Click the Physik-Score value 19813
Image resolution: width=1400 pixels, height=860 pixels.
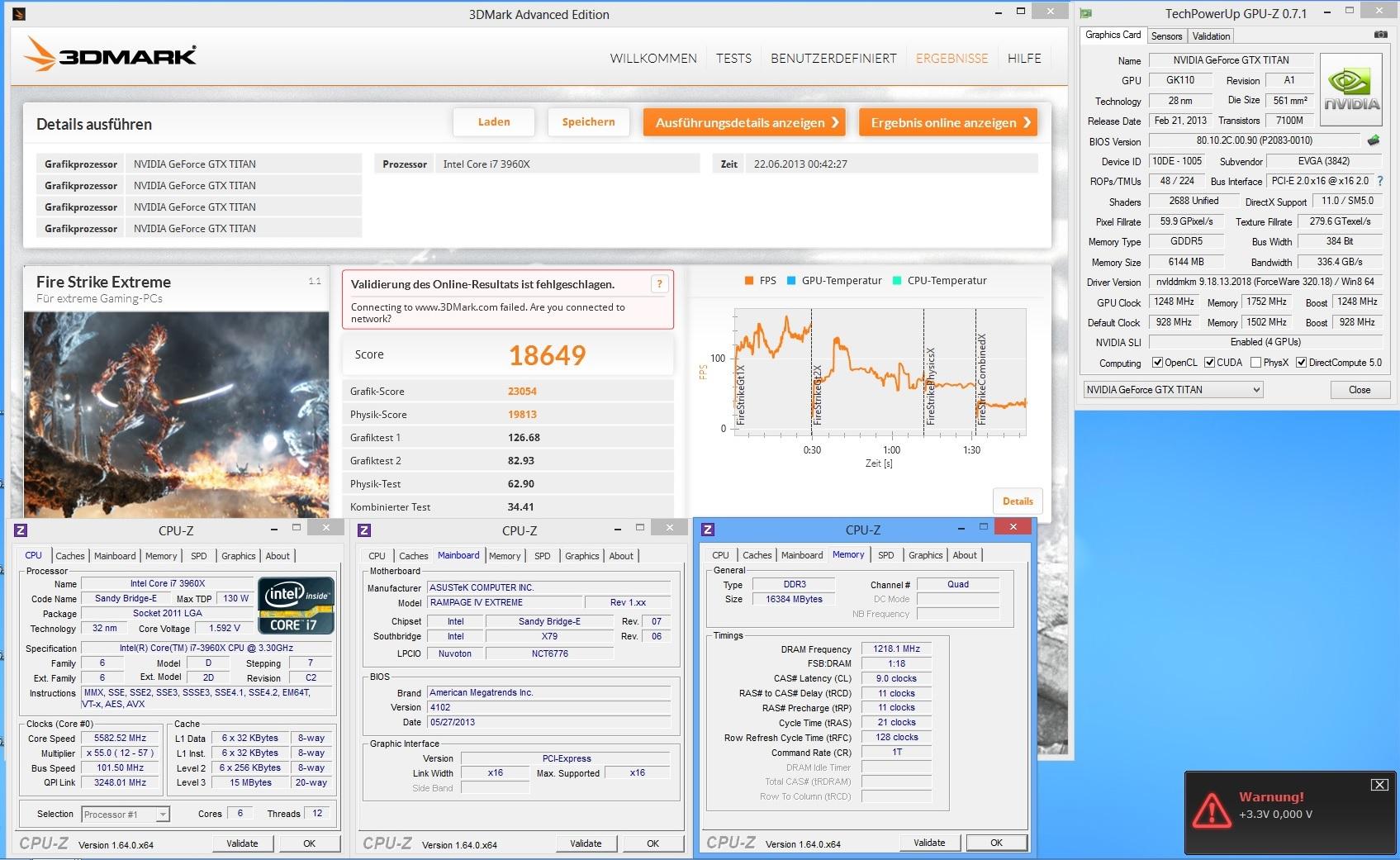click(x=522, y=415)
